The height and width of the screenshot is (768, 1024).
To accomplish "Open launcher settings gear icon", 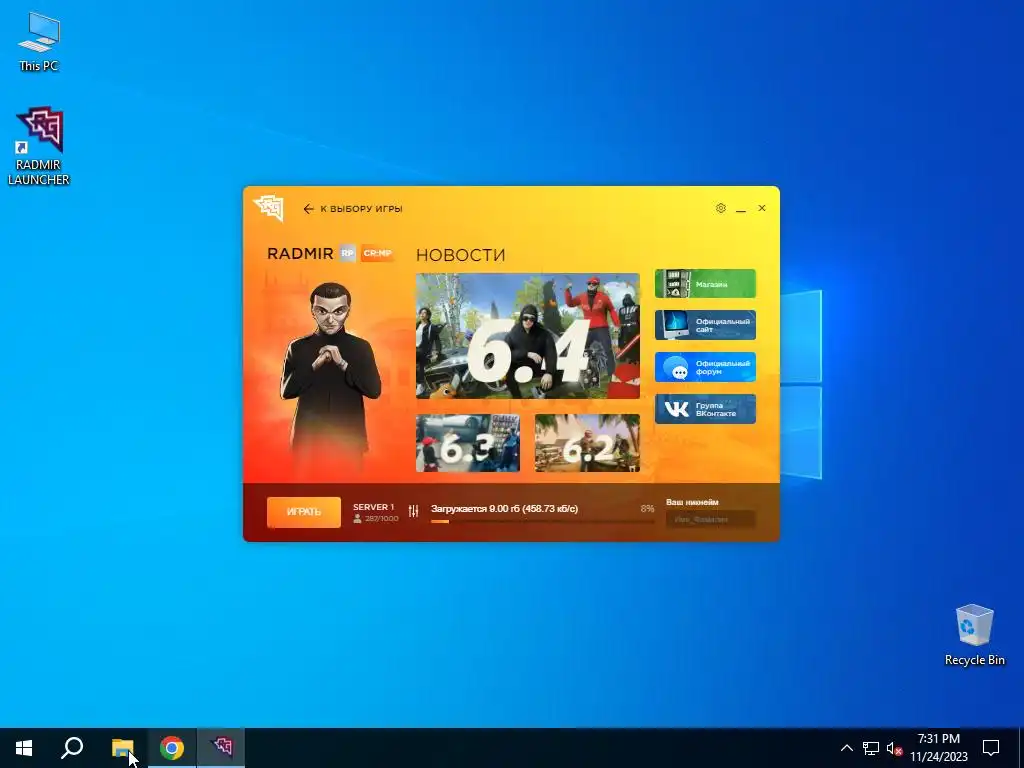I will [x=720, y=208].
